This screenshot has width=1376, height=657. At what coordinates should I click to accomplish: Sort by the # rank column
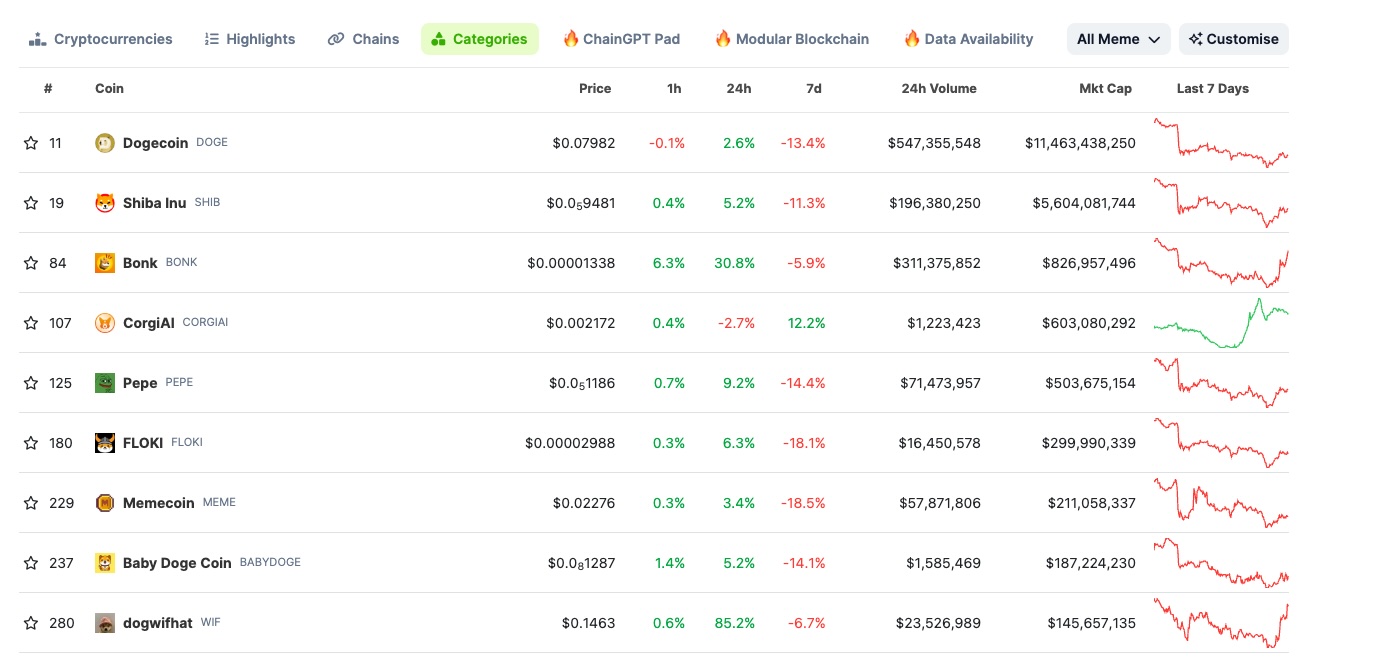[48, 89]
